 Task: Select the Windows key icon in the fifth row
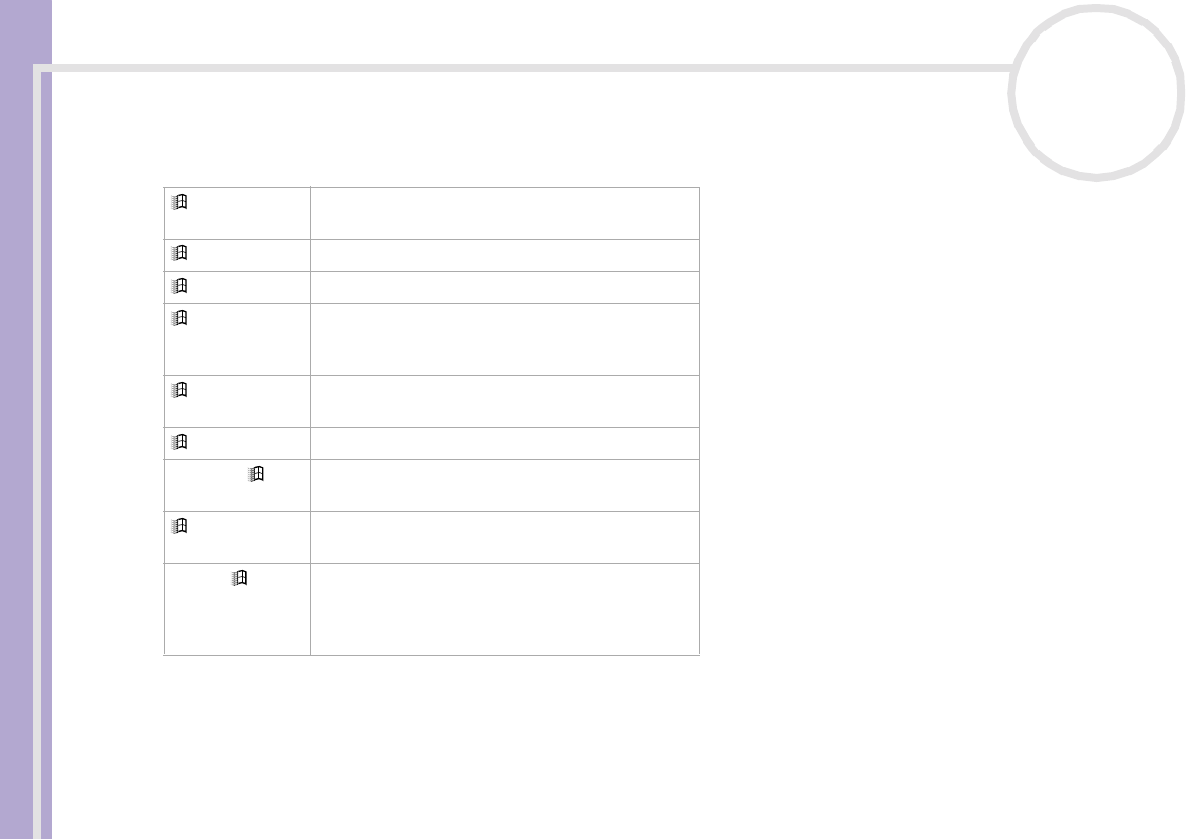pos(179,391)
